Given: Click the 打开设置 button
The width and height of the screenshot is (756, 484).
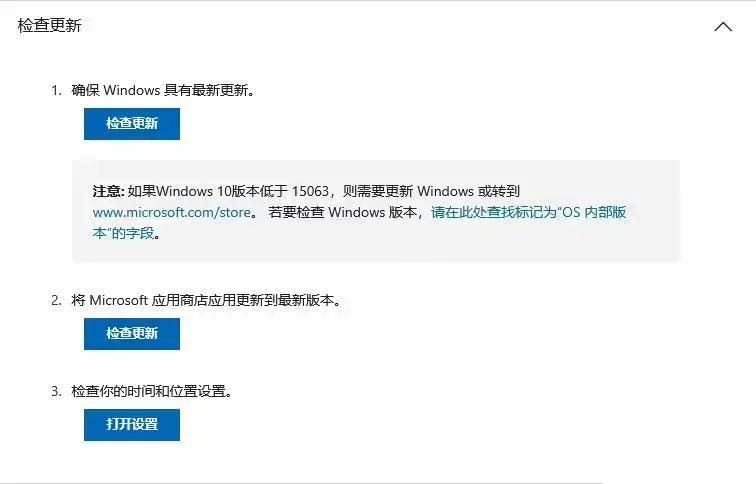Looking at the screenshot, I should coord(132,425).
